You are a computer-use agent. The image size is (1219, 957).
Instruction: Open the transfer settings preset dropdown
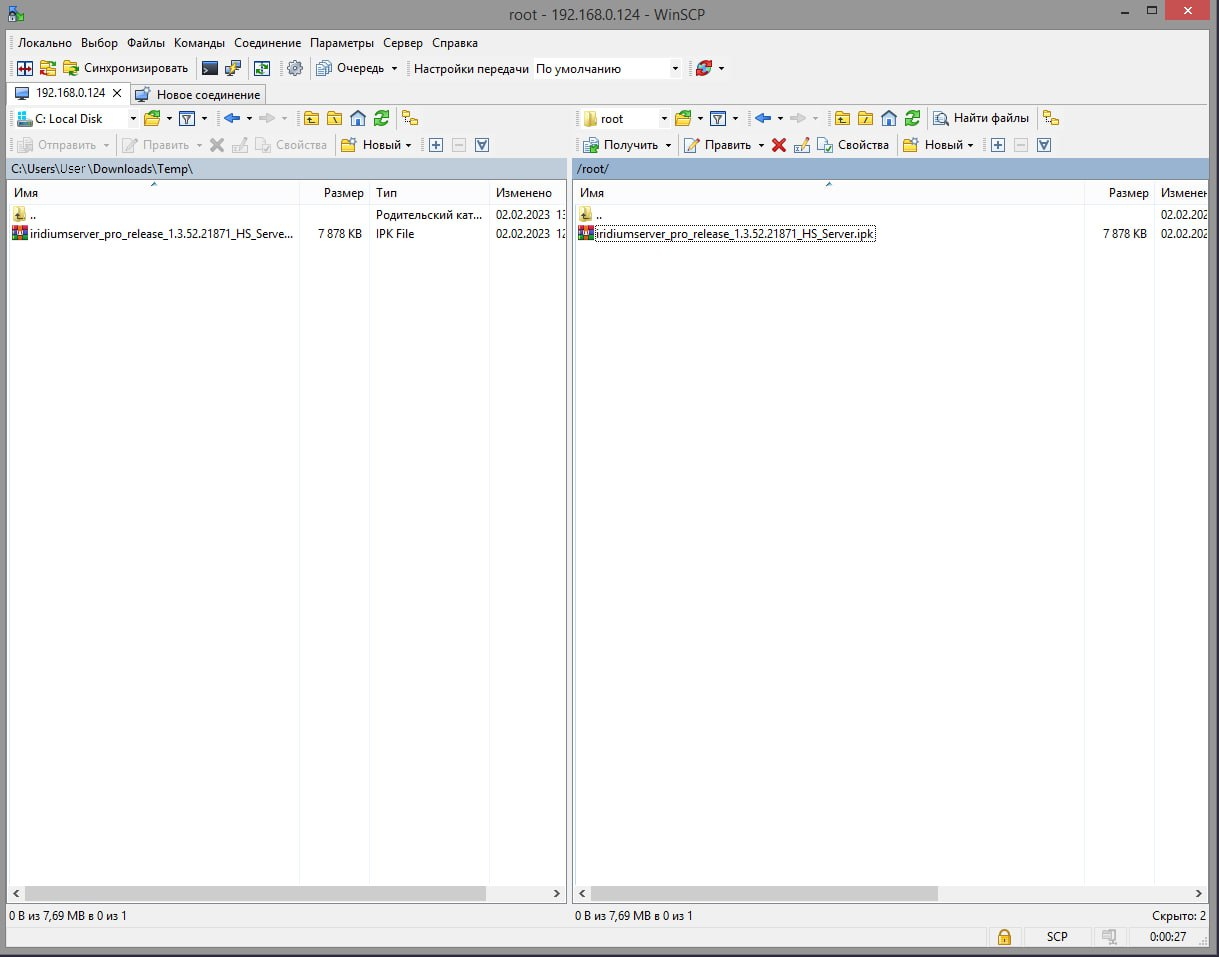tap(675, 69)
